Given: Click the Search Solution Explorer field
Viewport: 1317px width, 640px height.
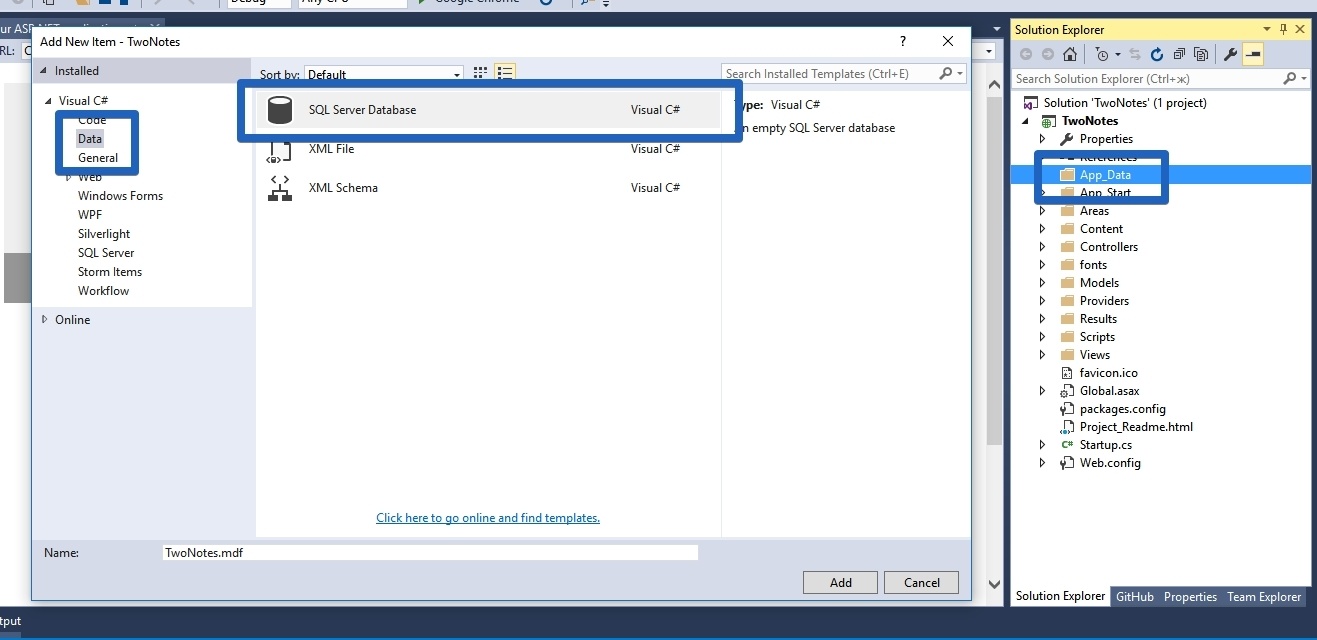Looking at the screenshot, I should click(x=1147, y=78).
